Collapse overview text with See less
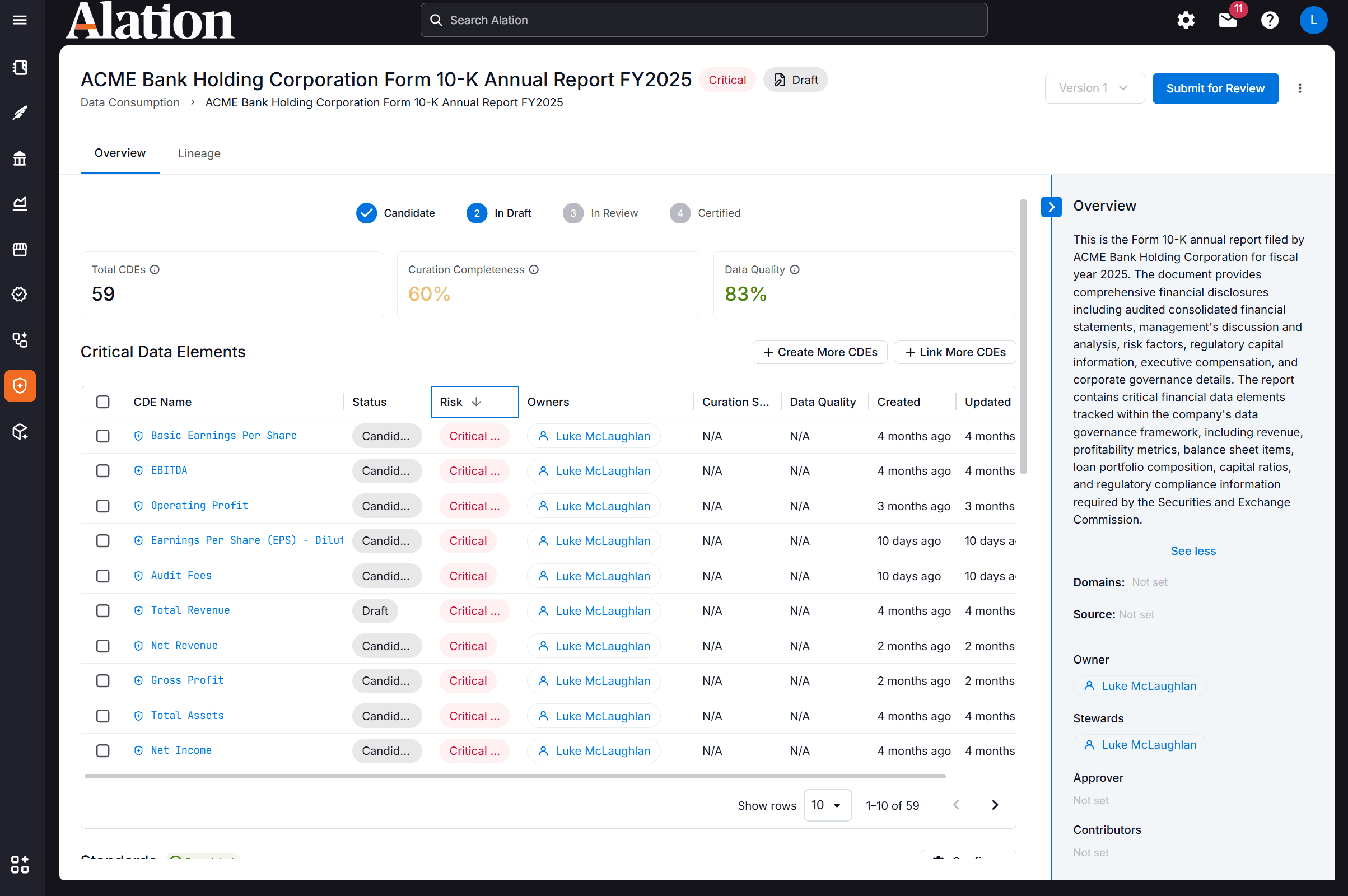Image resolution: width=1348 pixels, height=896 pixels. [1193, 551]
